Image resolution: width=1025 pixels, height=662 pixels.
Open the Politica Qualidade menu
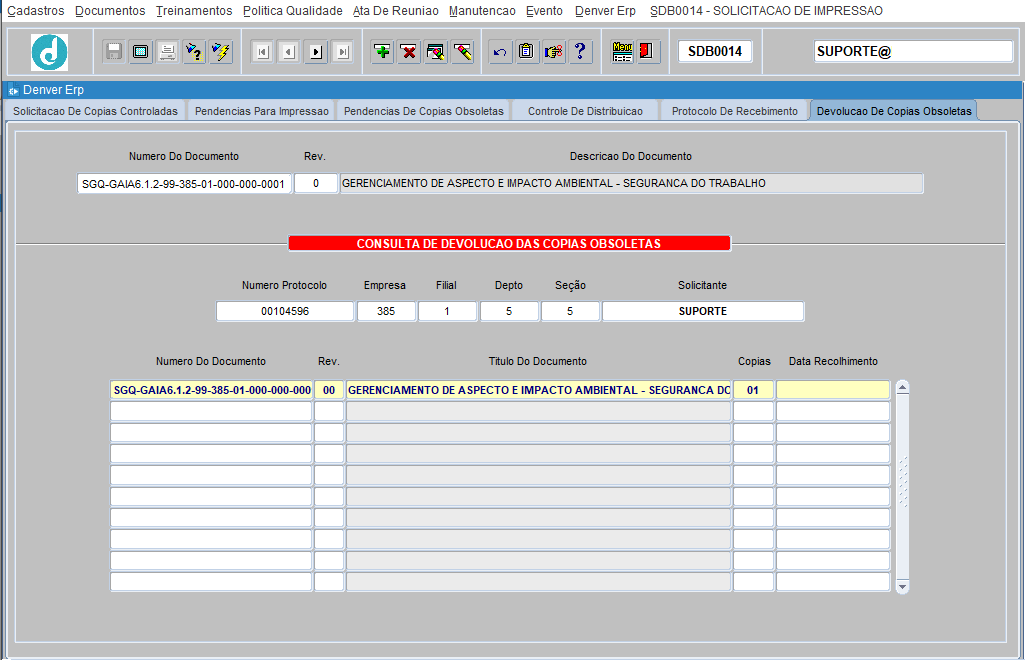pos(293,11)
